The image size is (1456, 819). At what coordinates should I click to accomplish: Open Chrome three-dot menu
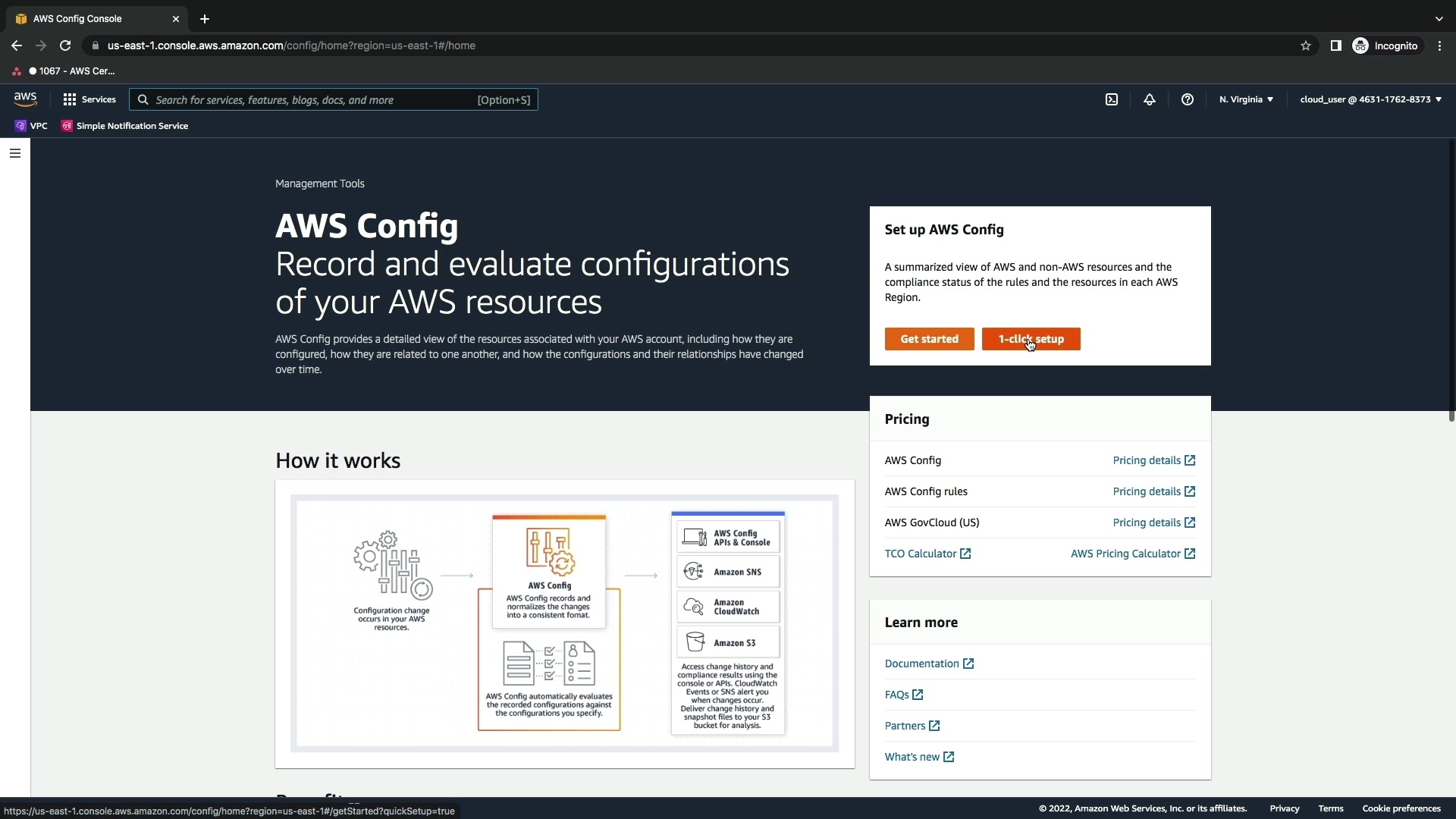point(1439,45)
